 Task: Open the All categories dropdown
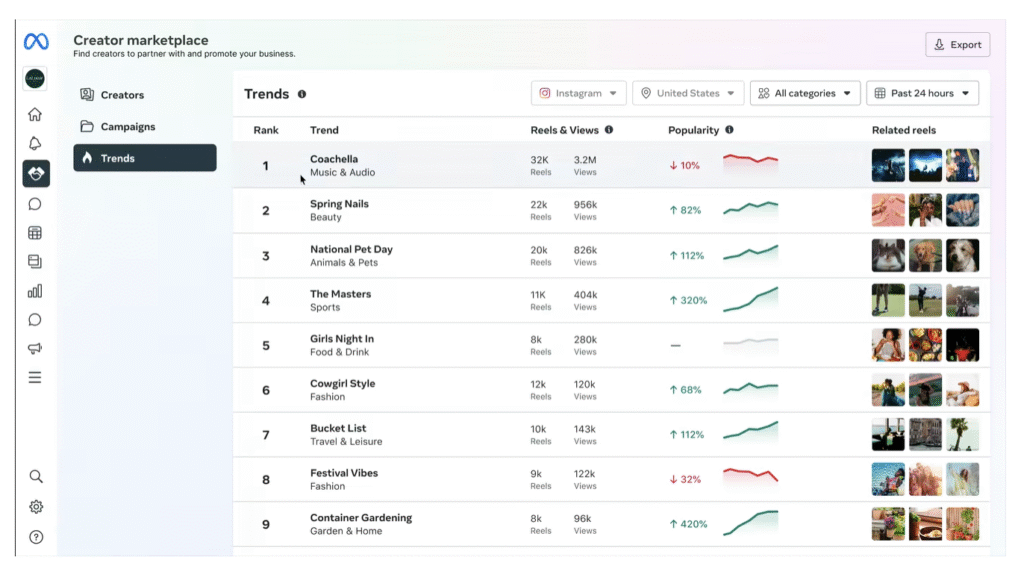pos(805,93)
